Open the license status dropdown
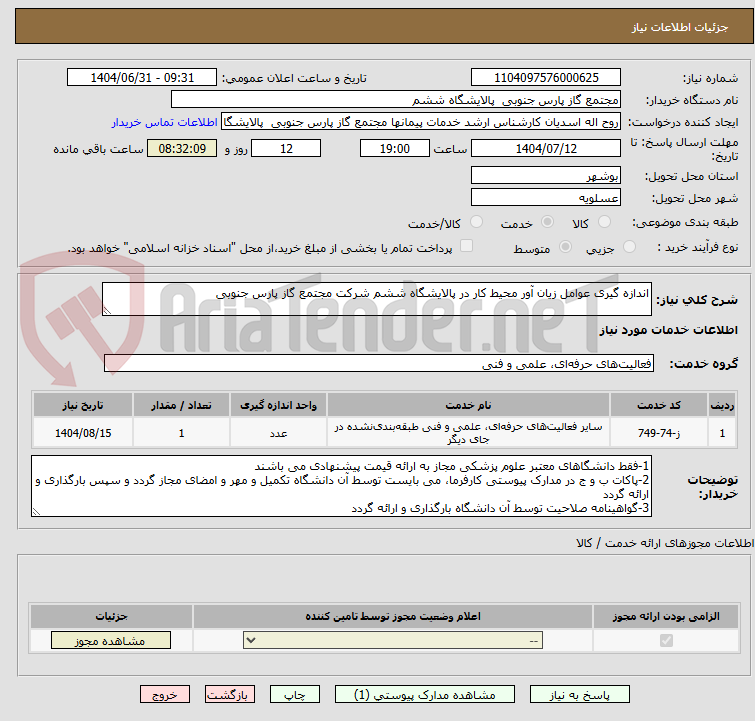The image size is (755, 721). tap(393, 641)
